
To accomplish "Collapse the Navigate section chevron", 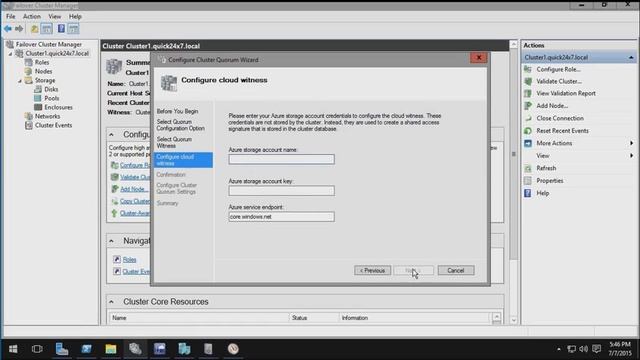I will pos(111,241).
